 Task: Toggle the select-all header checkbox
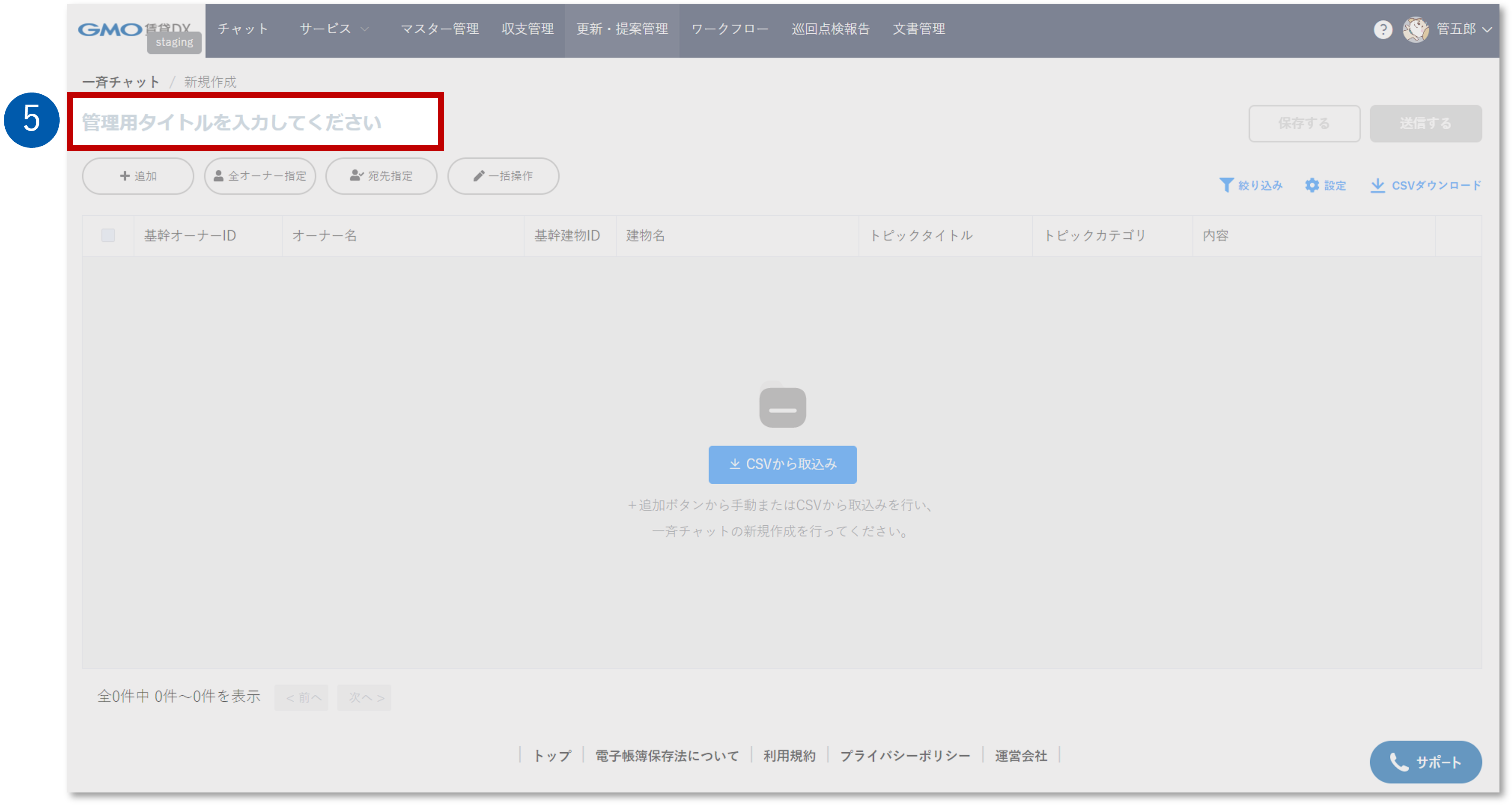click(108, 236)
